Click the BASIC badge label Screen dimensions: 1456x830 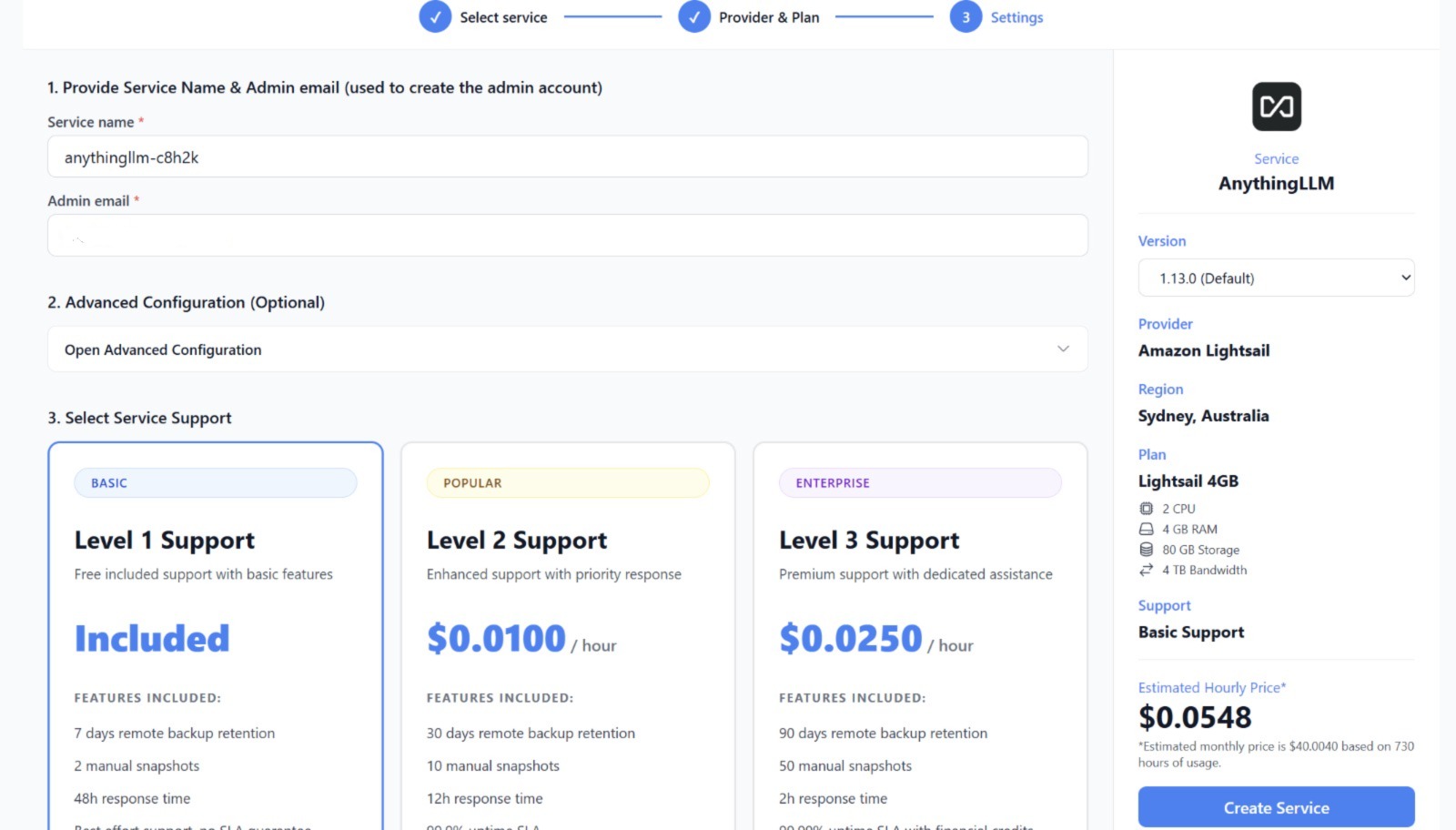click(x=216, y=482)
